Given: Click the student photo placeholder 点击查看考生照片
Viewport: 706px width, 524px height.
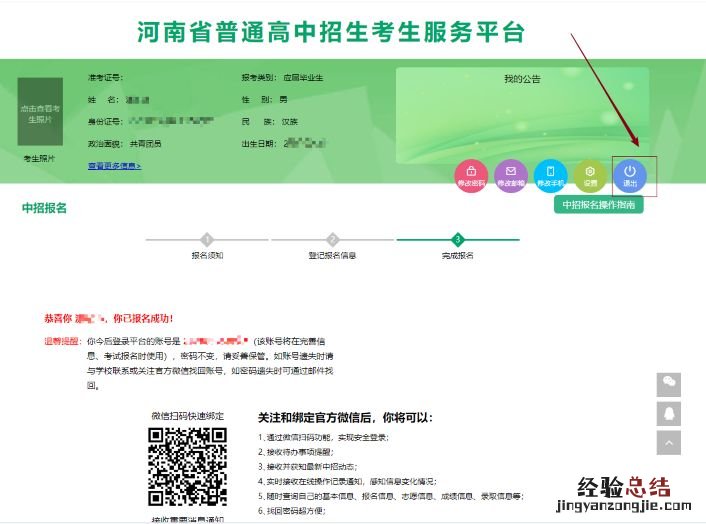Looking at the screenshot, I should point(39,113).
